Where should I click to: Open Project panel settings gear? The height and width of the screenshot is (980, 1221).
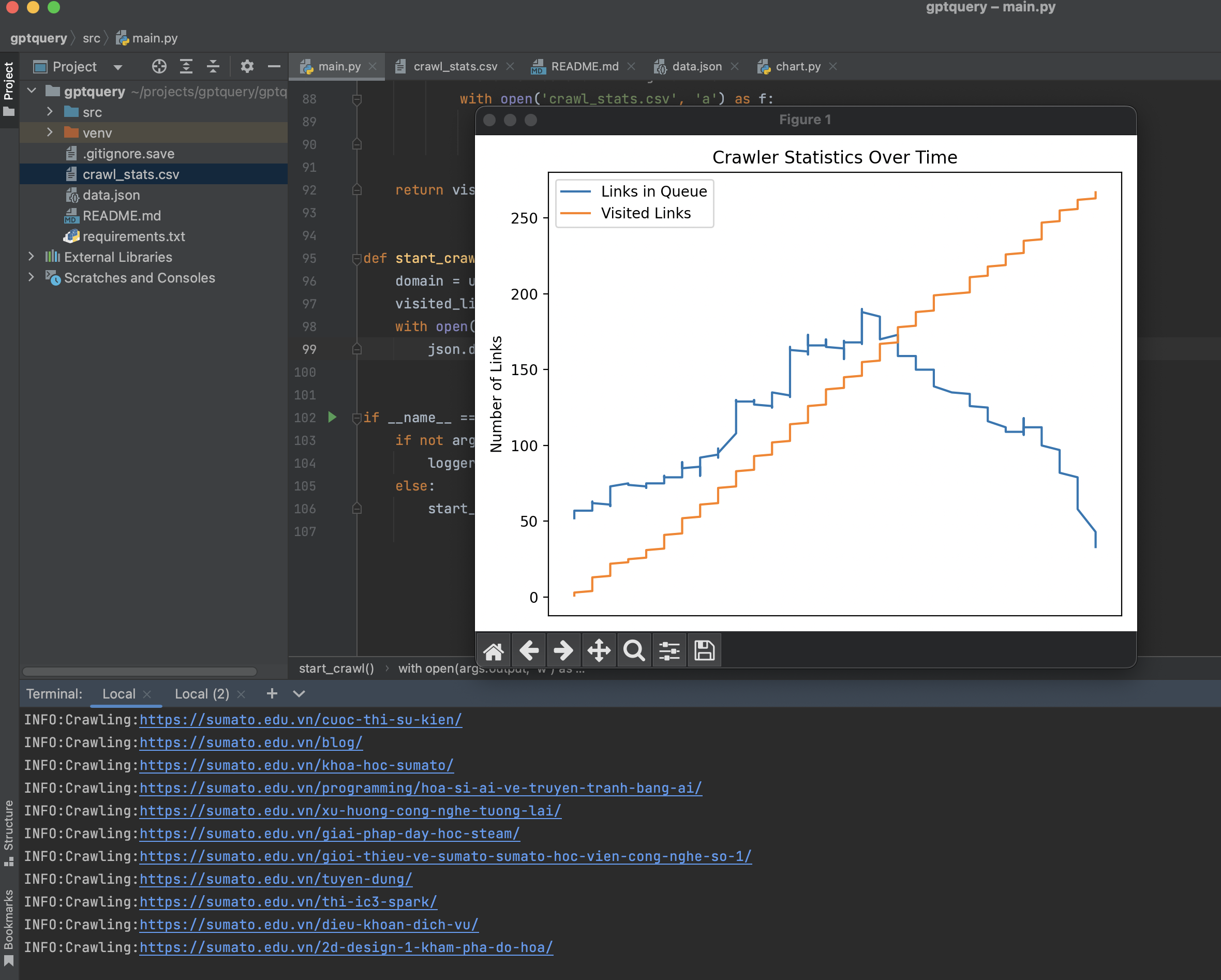tap(247, 67)
